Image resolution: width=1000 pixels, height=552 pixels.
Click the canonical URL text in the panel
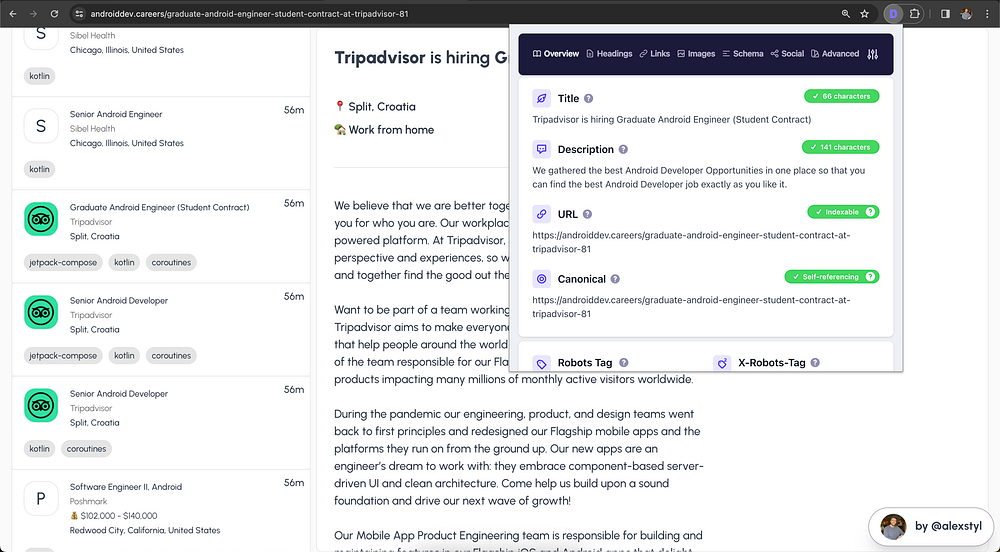[691, 307]
